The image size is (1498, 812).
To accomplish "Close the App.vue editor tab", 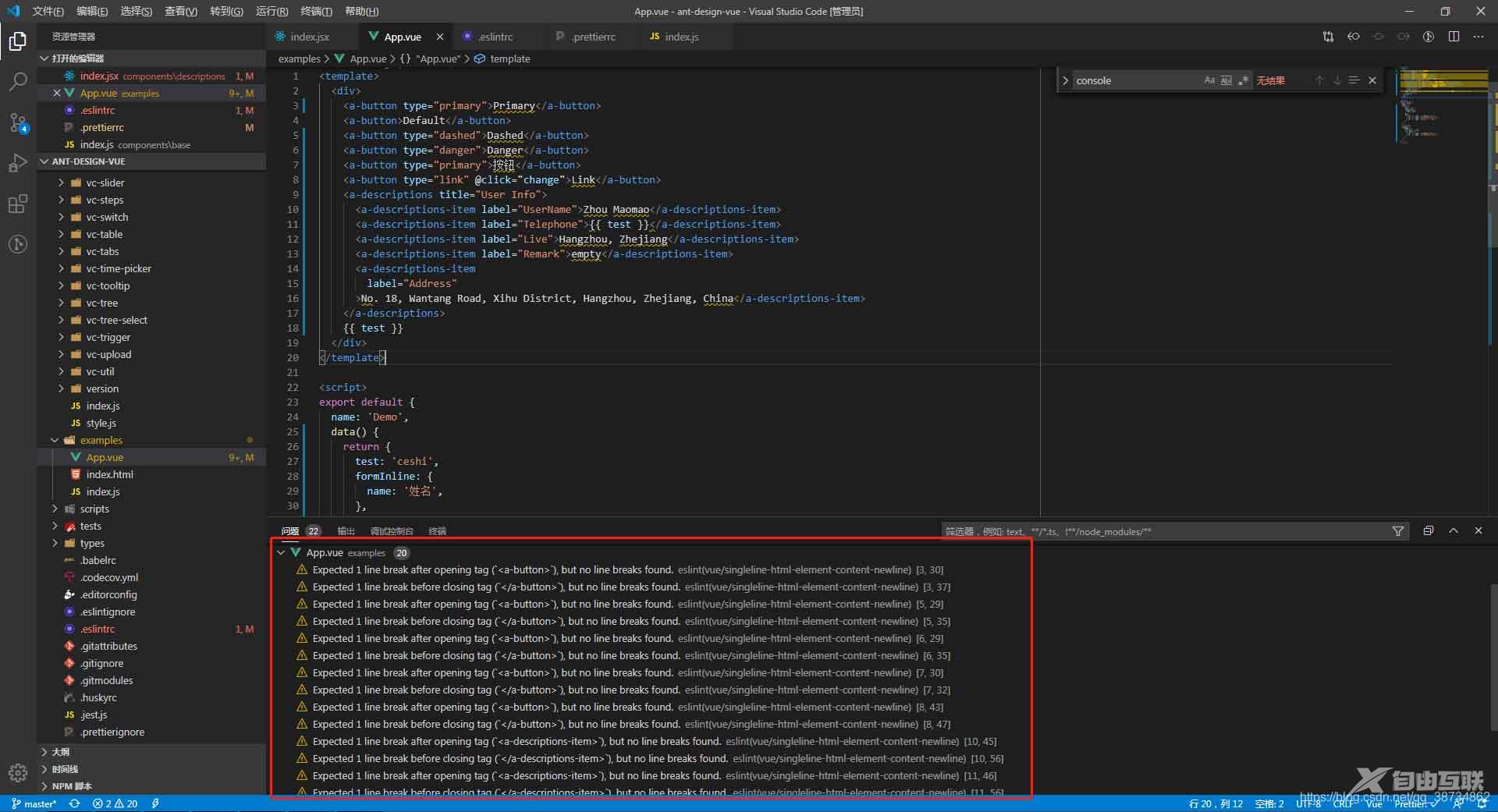I will [440, 37].
